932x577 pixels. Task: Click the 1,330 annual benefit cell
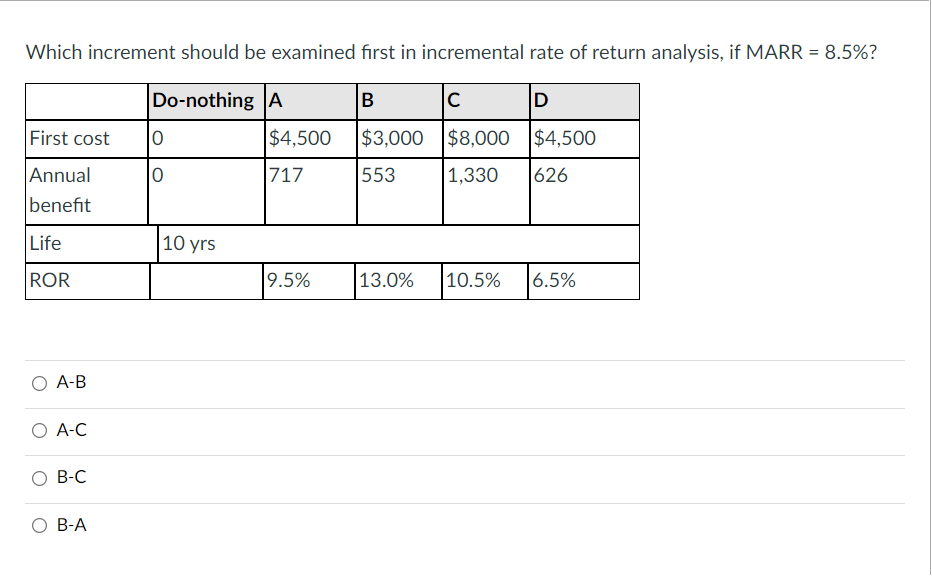pyautogui.click(x=465, y=175)
